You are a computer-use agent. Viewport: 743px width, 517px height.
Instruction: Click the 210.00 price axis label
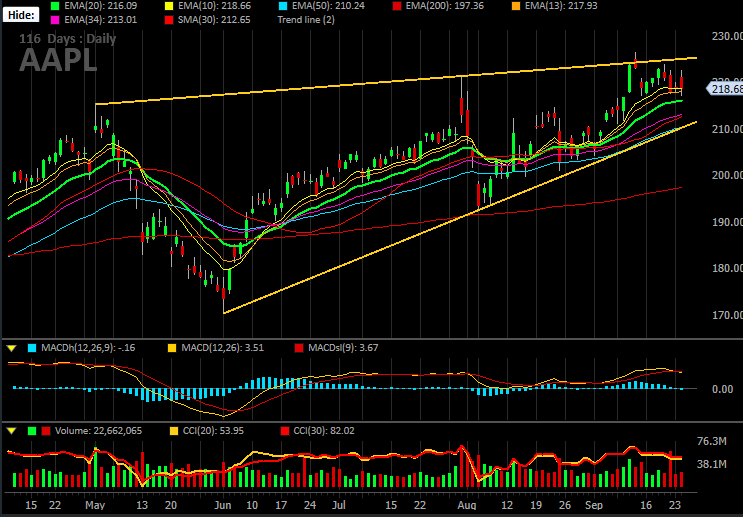pos(727,129)
